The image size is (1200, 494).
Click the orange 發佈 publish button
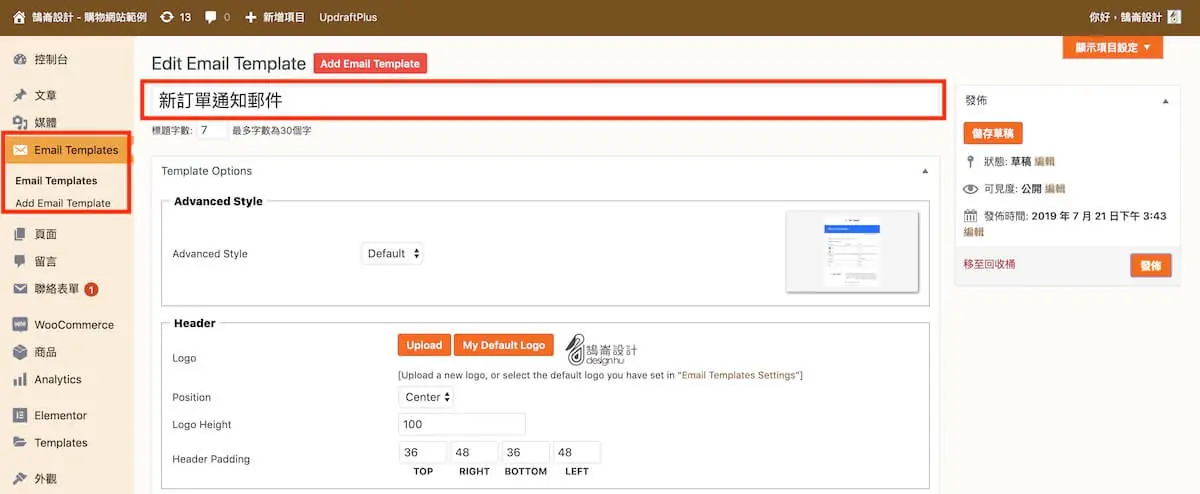point(1151,265)
